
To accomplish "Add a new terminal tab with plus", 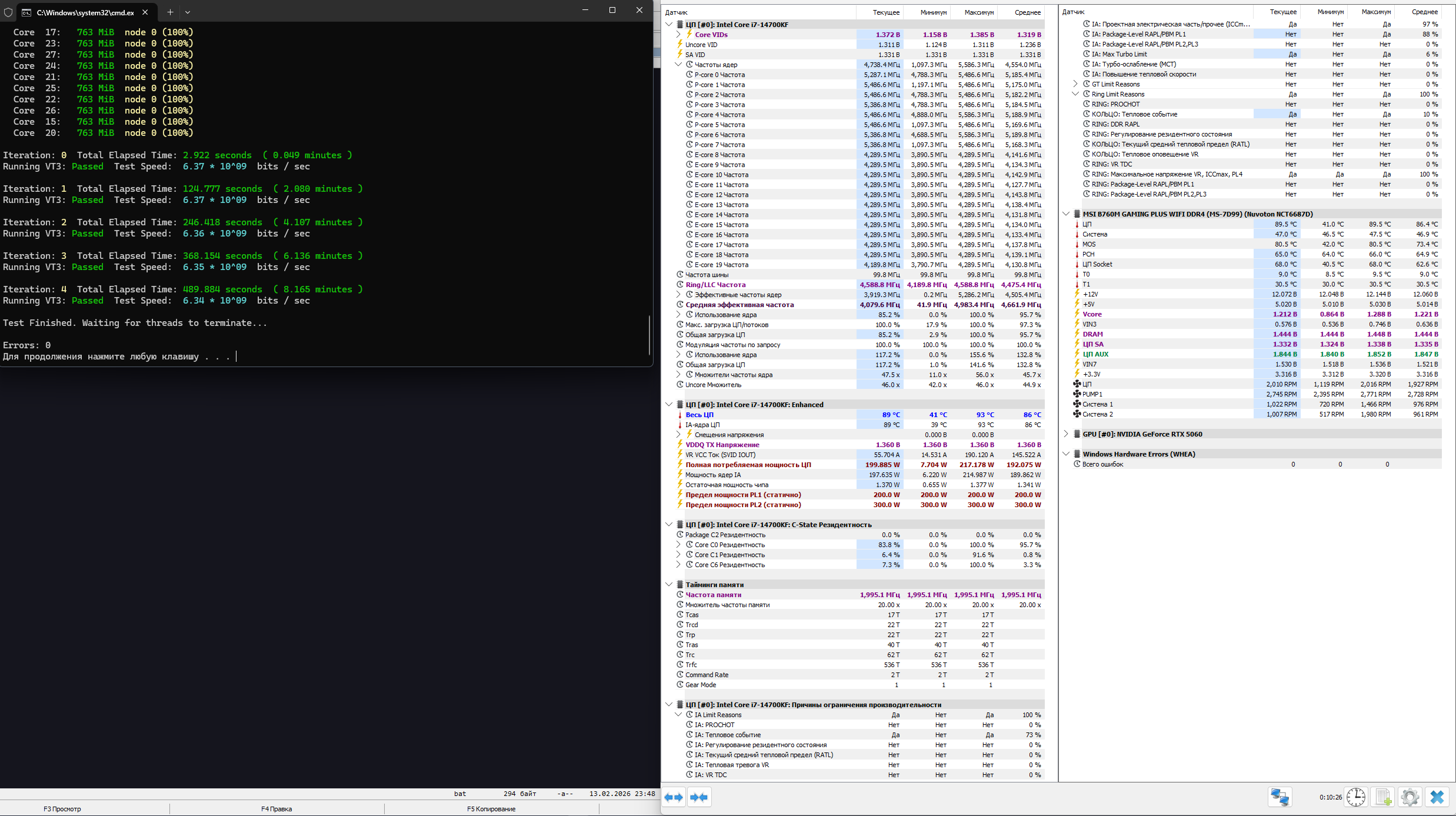I will click(x=170, y=12).
